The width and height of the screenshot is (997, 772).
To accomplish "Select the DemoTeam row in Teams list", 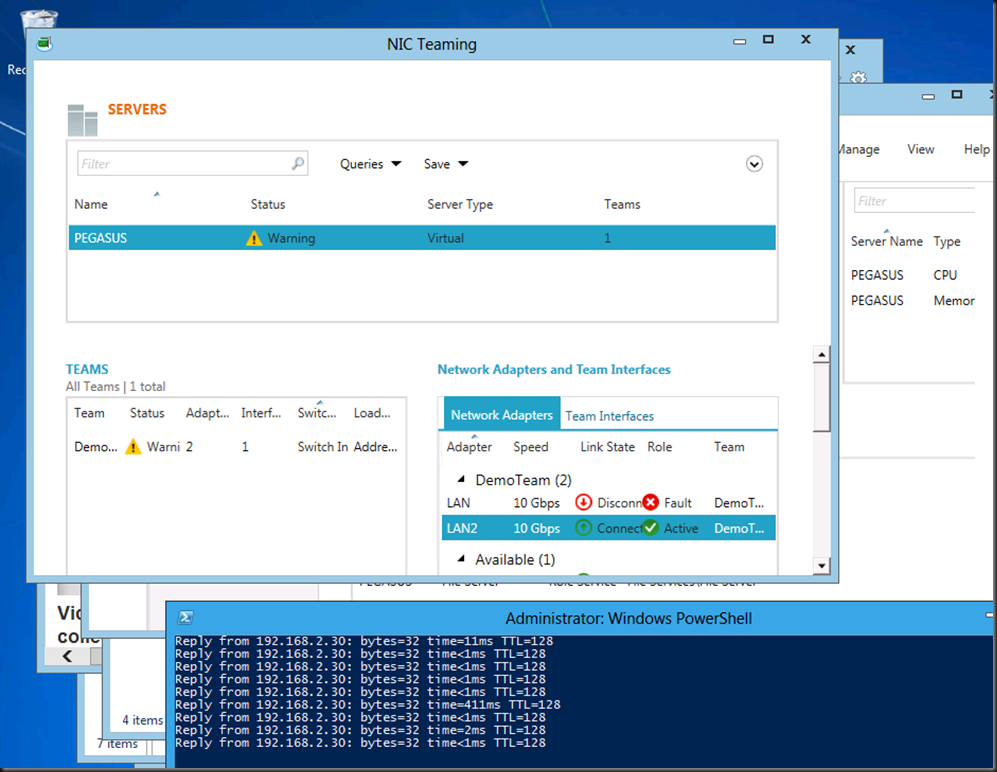I will (x=236, y=447).
